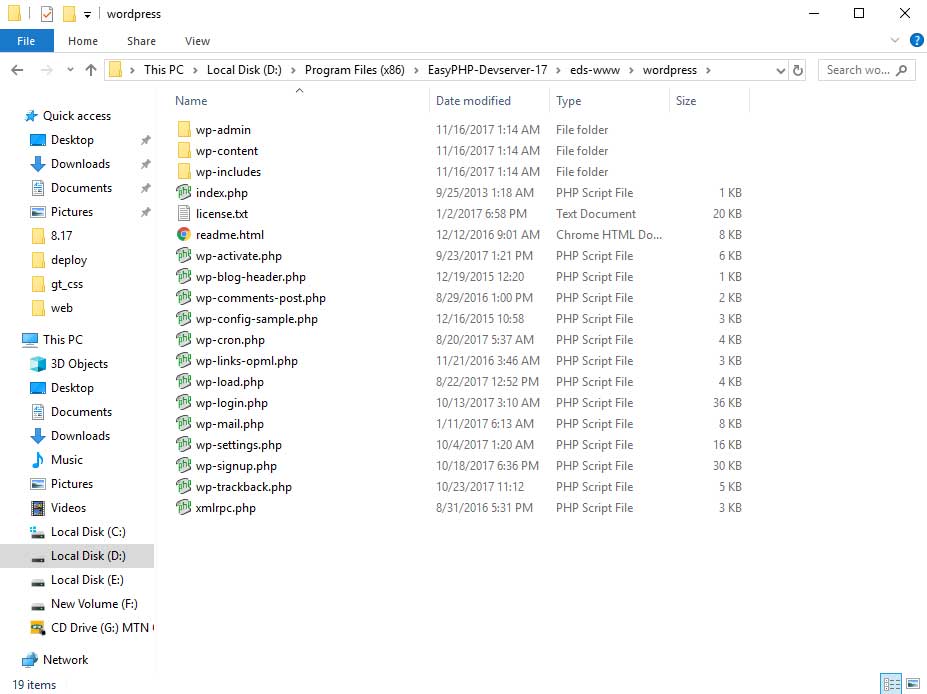The width and height of the screenshot is (927, 694).
Task: Sort by Size column header
Action: click(x=709, y=100)
